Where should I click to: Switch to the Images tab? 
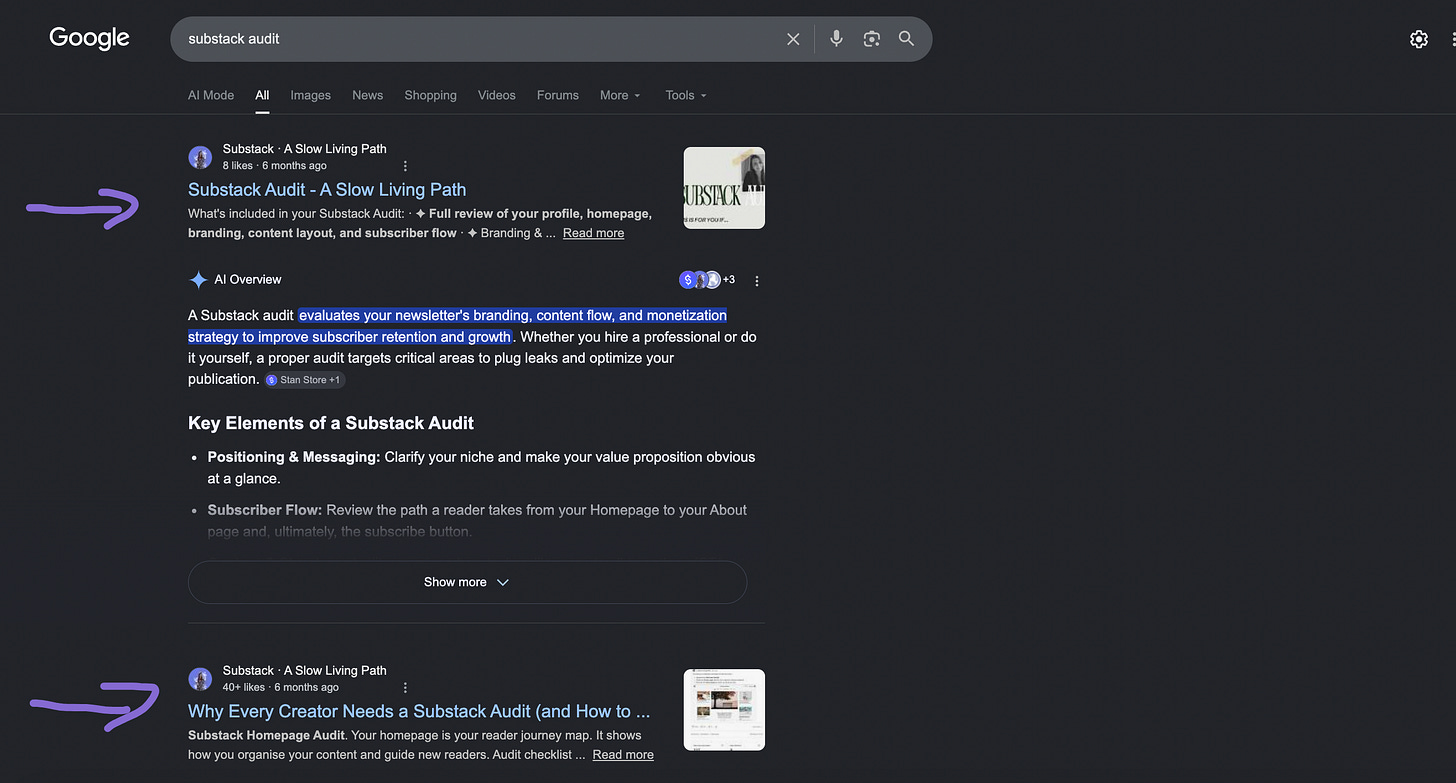click(310, 95)
